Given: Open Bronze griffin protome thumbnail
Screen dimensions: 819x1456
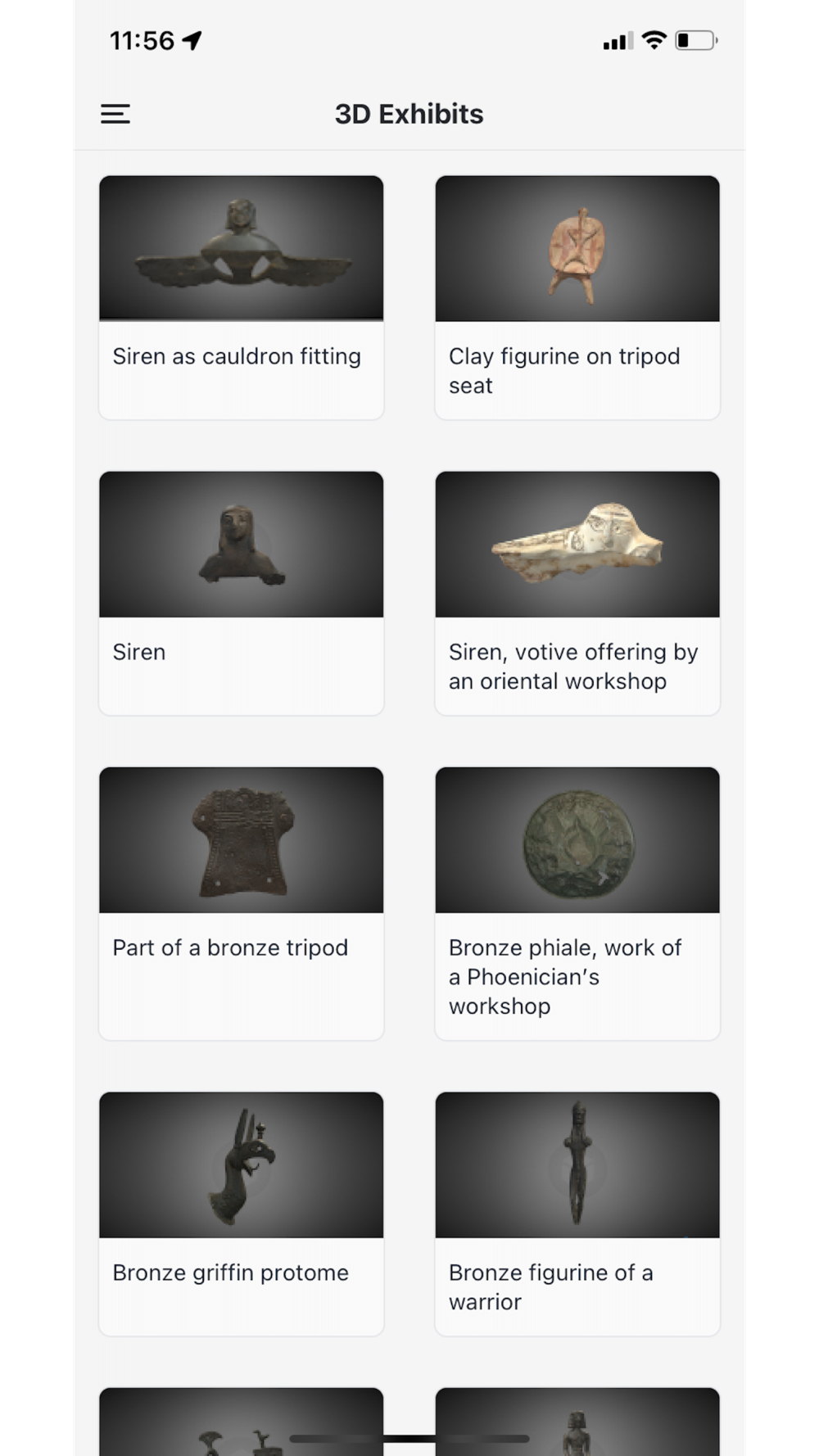Looking at the screenshot, I should [x=242, y=1164].
